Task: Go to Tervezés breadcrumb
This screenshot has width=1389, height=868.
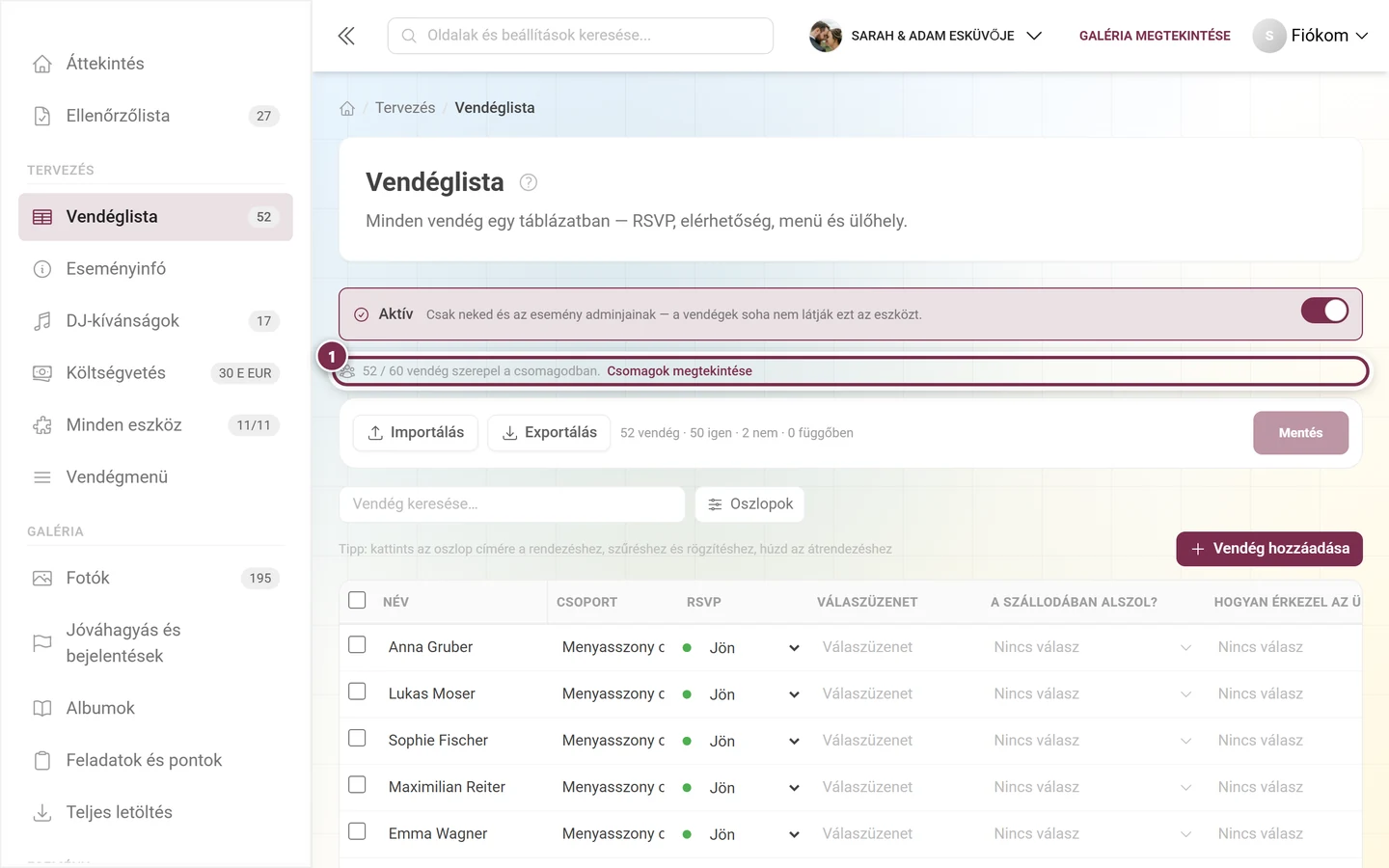Action: click(405, 108)
